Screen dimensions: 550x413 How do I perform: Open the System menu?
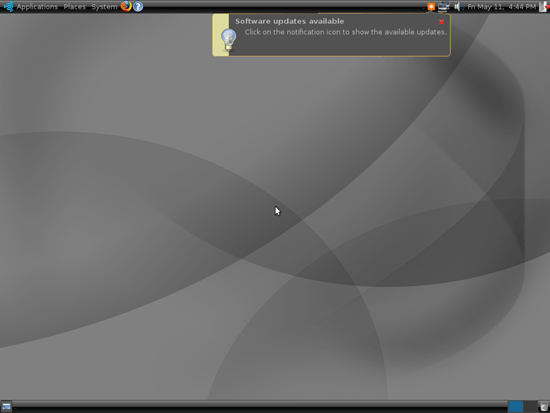coord(104,7)
